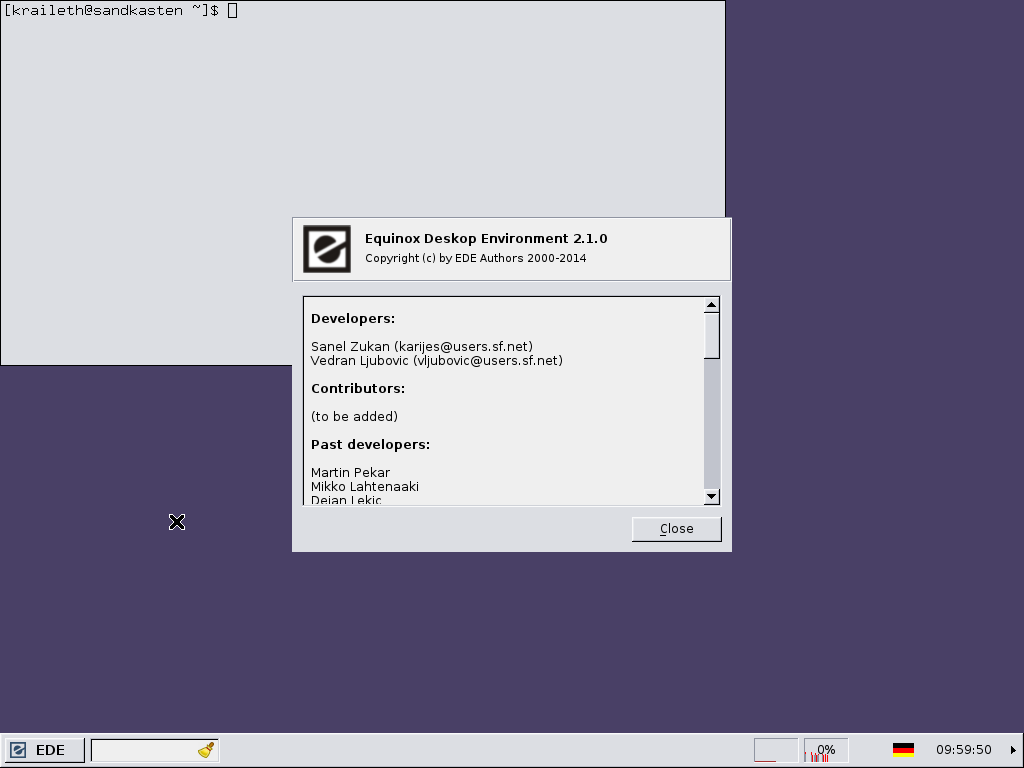1024x768 pixels.
Task: Click the EDE logo on the taskbar button
Action: 18,750
